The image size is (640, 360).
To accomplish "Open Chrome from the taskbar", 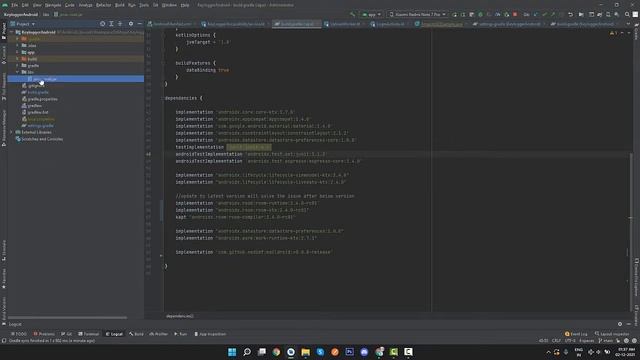I will coord(276,352).
